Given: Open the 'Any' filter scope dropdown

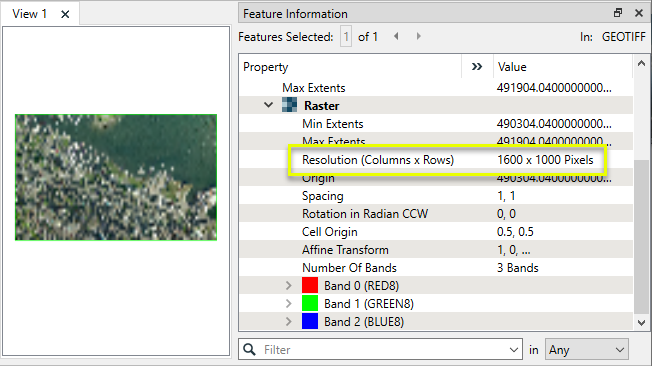Looking at the screenshot, I should [587, 350].
